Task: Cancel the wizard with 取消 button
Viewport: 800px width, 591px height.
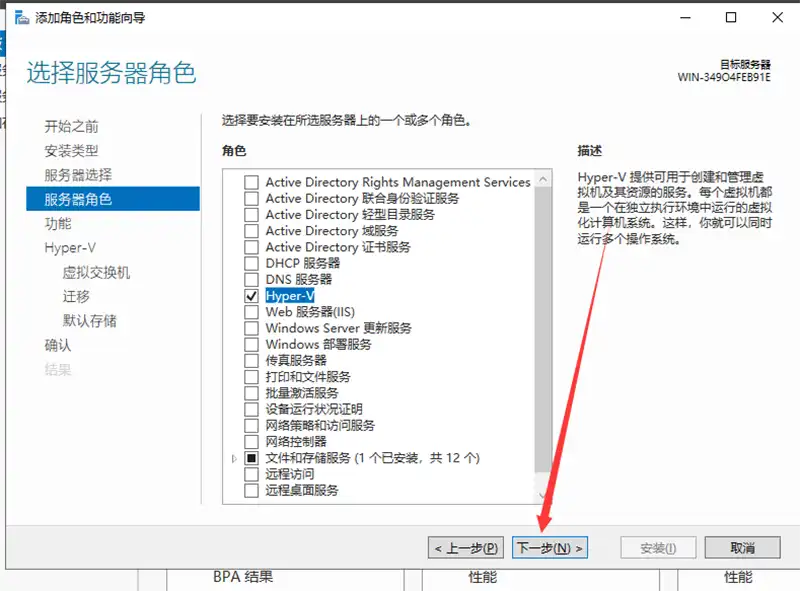Action: pos(742,548)
